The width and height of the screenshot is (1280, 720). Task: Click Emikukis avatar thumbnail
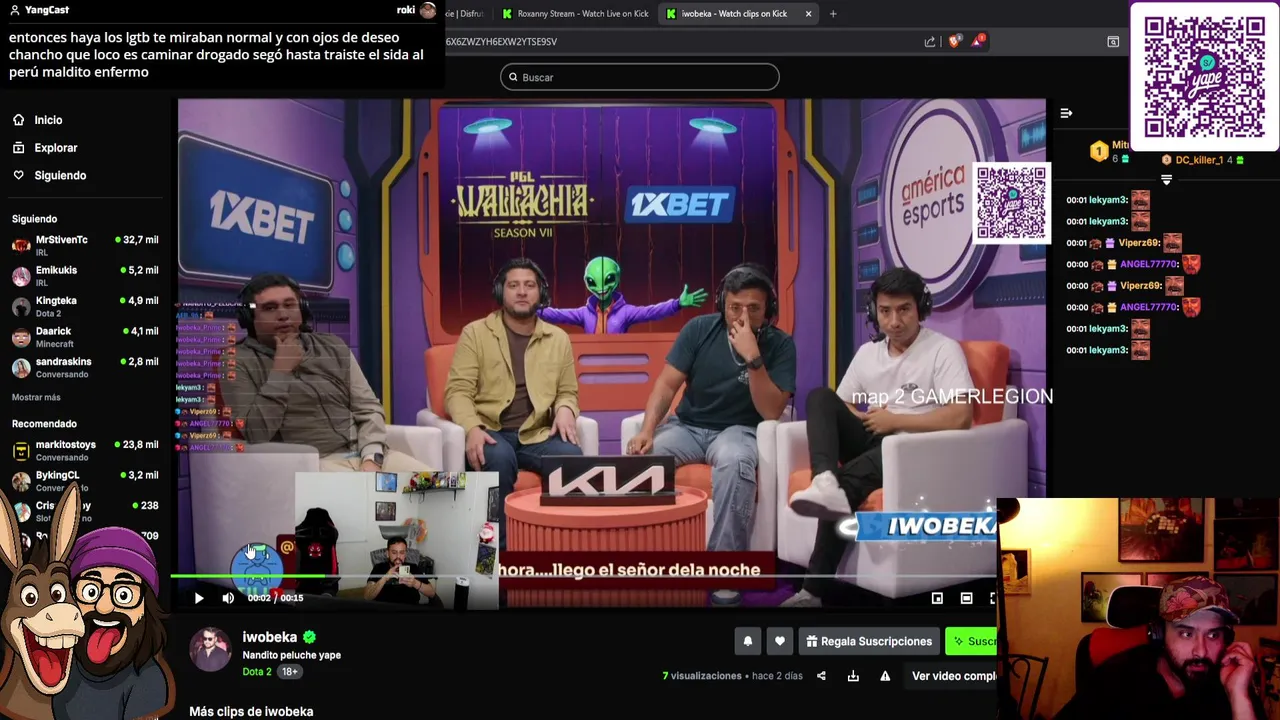tap(21, 276)
